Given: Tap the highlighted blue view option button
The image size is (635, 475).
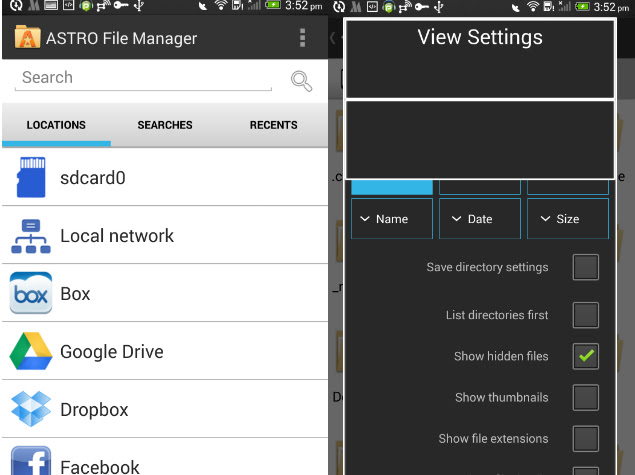Looking at the screenshot, I should pos(392,187).
